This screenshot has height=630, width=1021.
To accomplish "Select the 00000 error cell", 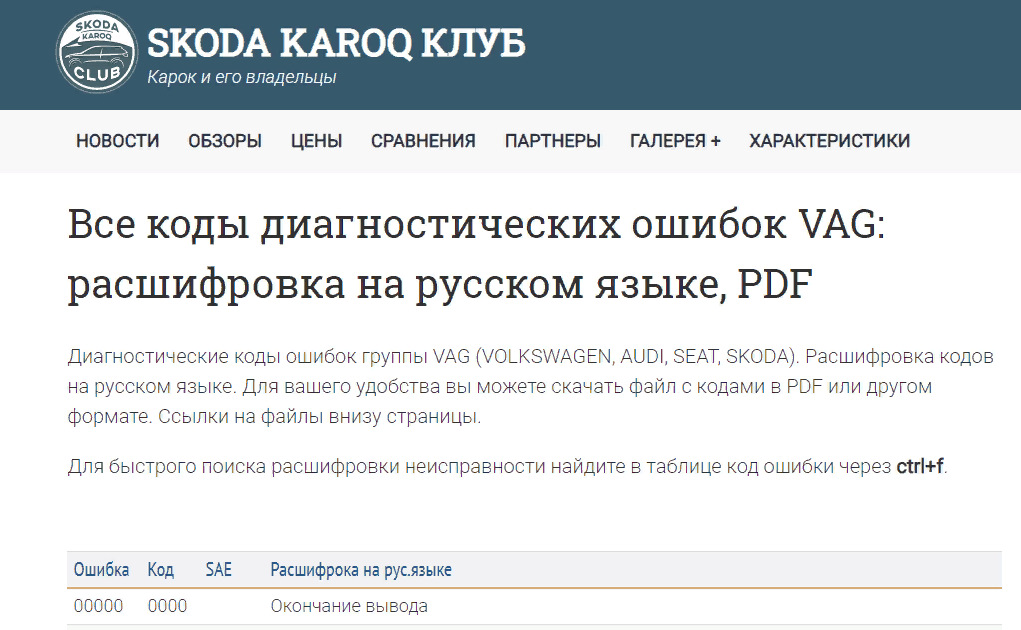I will click(98, 606).
